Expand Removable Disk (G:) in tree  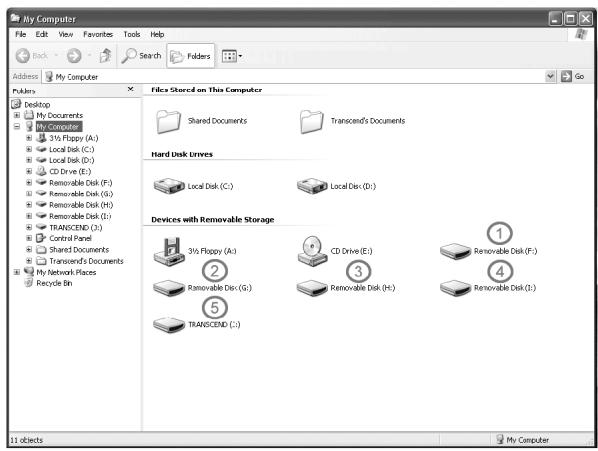click(x=29, y=194)
